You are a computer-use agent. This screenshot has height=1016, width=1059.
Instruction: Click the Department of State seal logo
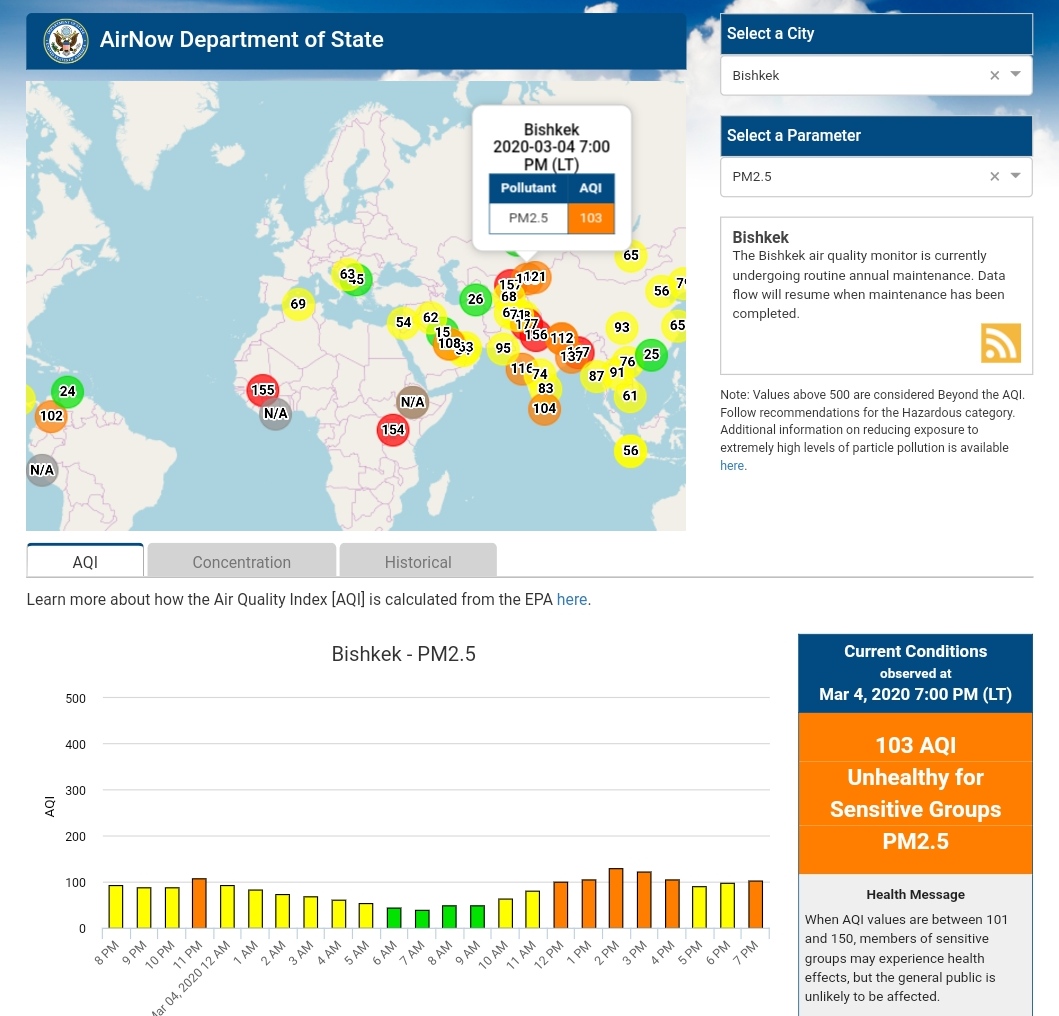pos(66,41)
